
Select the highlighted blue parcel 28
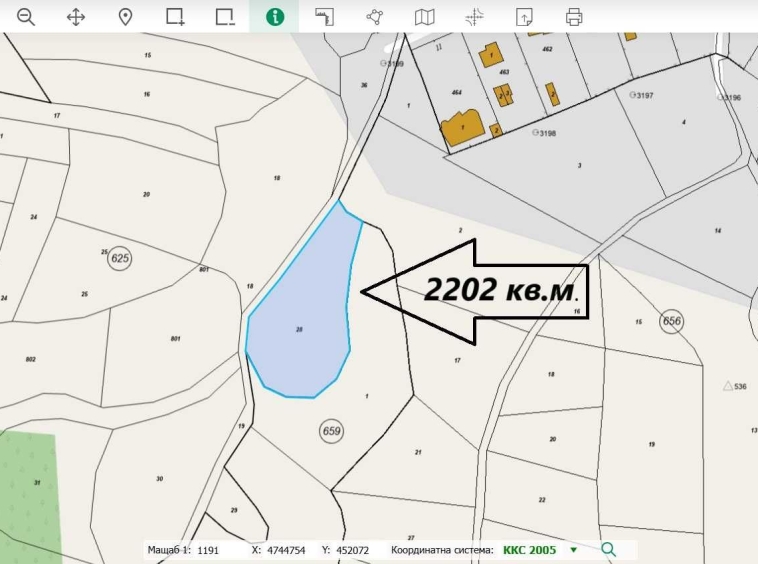click(x=300, y=320)
